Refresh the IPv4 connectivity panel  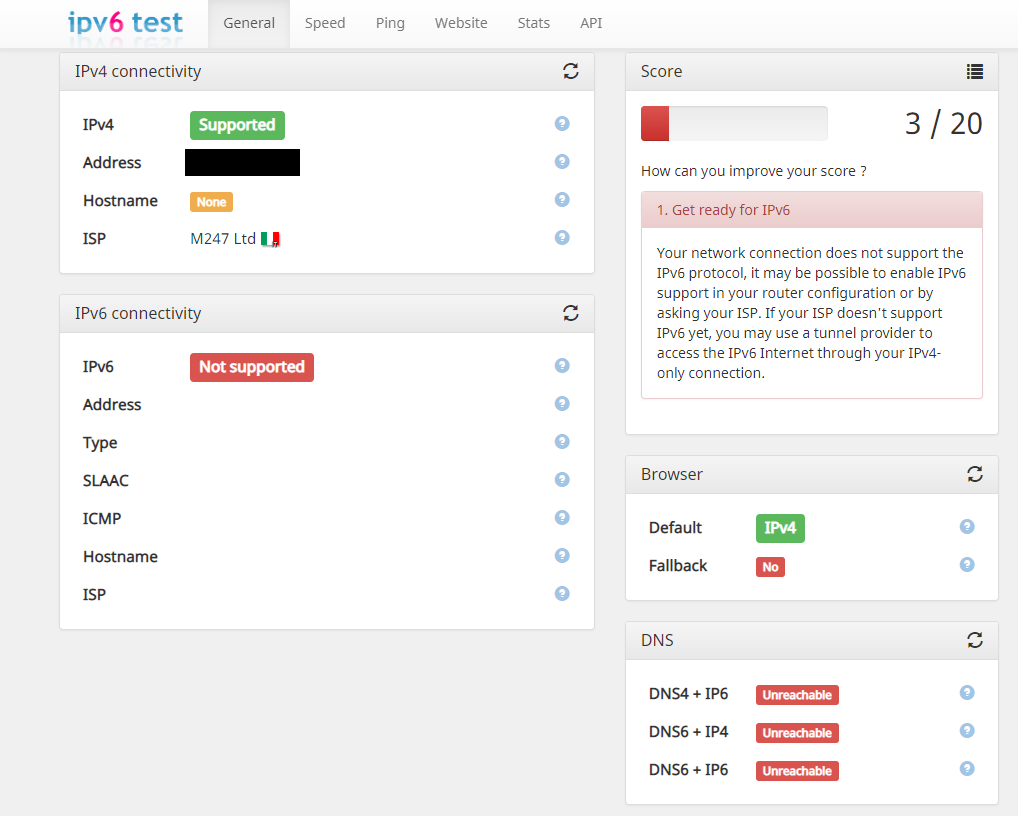(571, 71)
